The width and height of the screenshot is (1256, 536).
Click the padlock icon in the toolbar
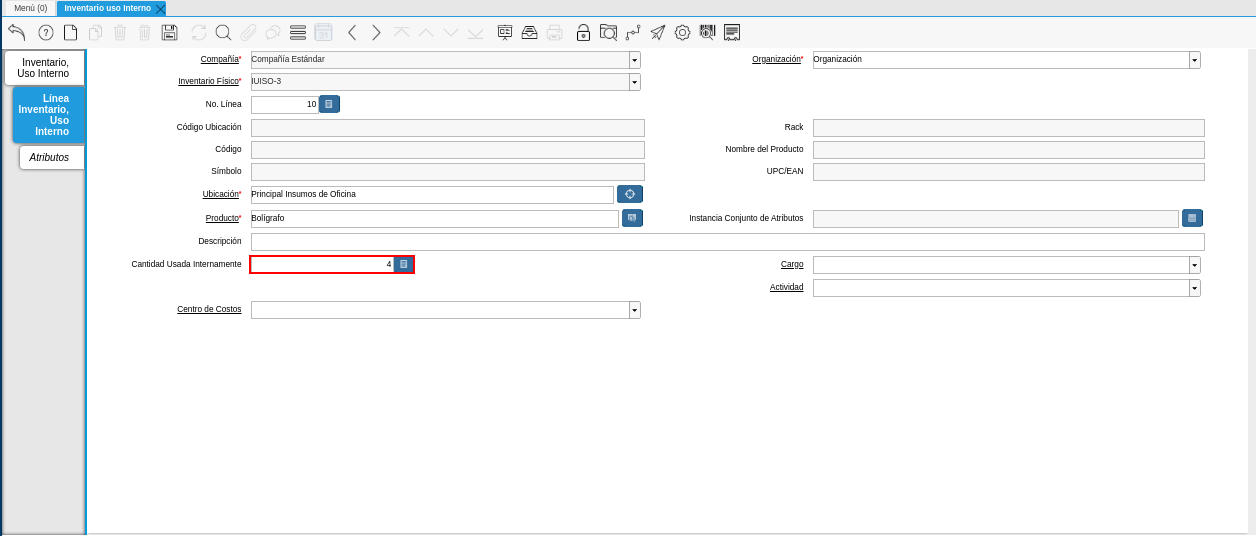pos(583,32)
